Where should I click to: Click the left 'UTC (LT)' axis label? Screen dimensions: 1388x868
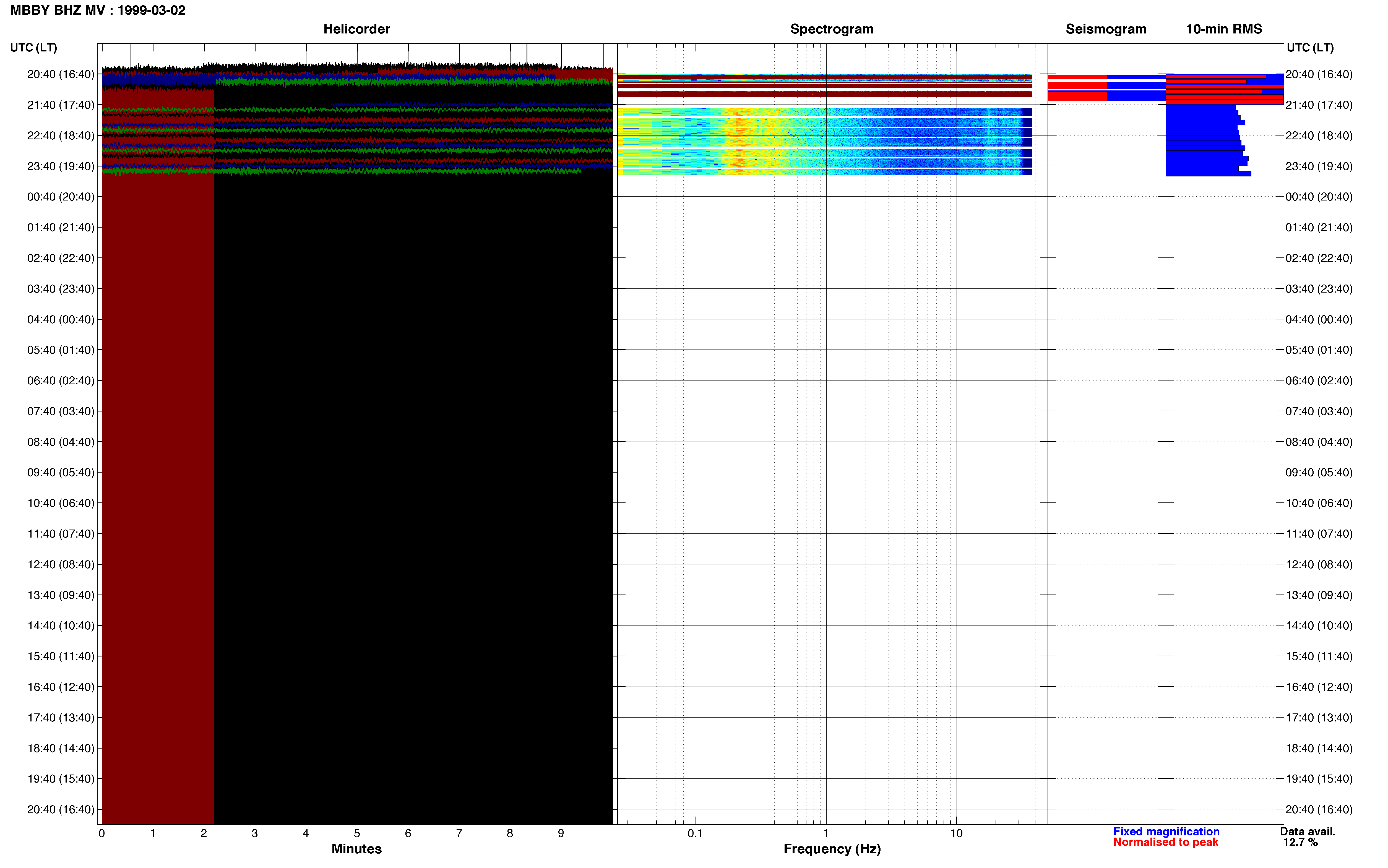33,48
